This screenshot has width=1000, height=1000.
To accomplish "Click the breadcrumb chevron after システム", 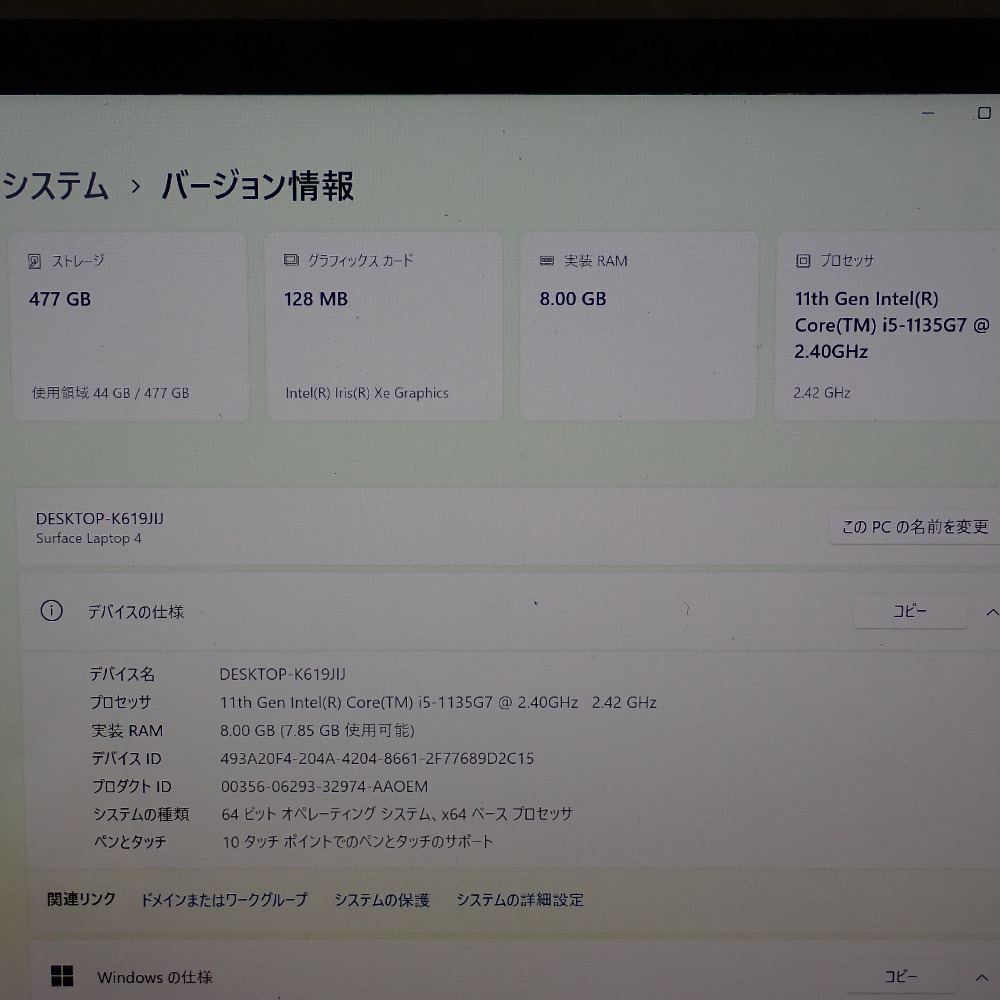I will 135,186.
